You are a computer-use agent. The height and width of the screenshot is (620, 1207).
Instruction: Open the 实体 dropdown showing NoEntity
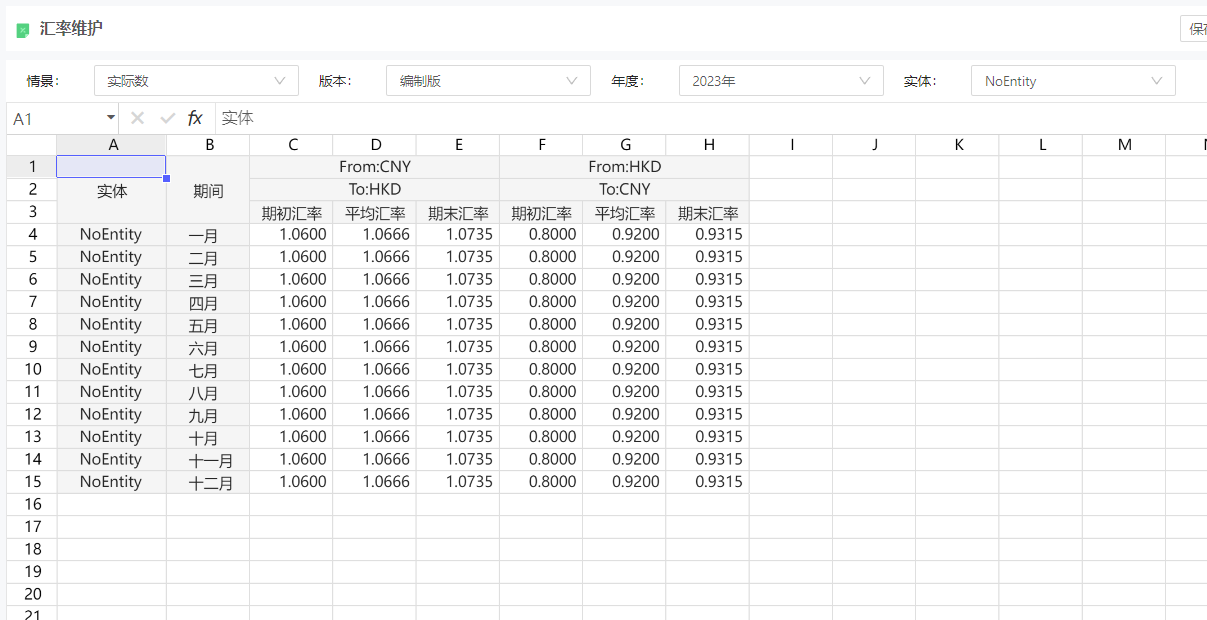(x=1072, y=81)
